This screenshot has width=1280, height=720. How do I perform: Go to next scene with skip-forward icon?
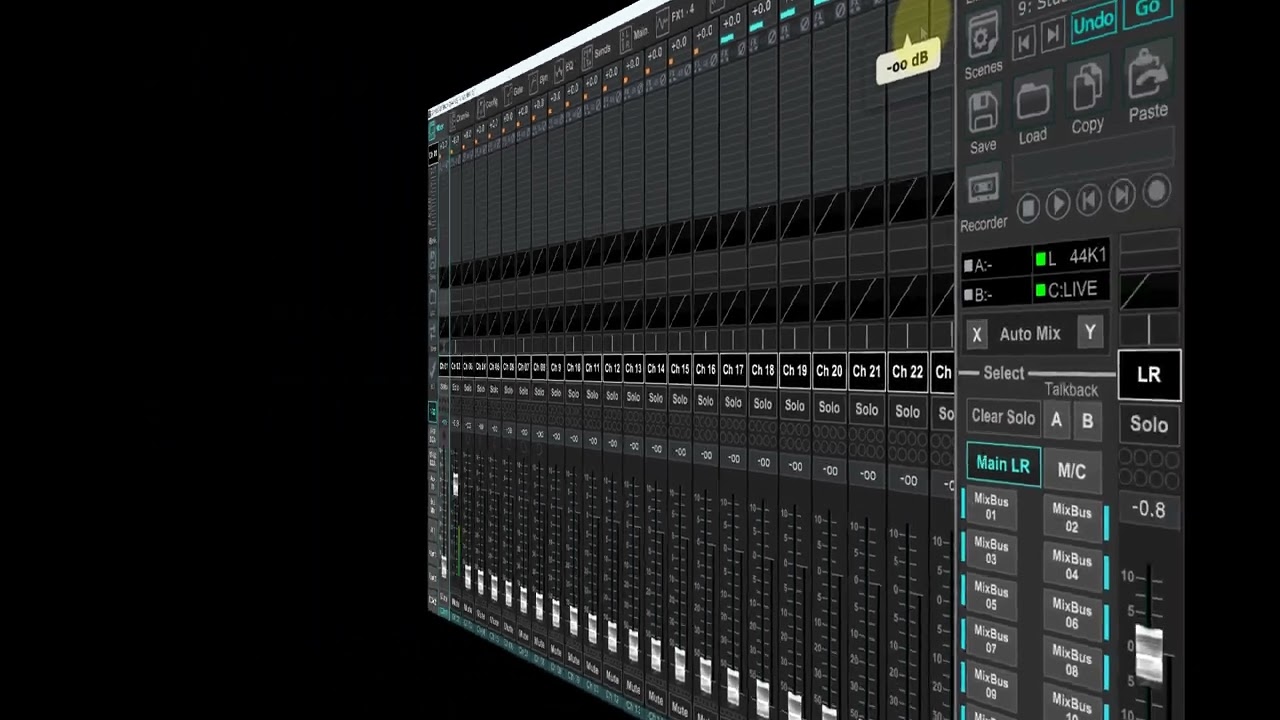click(1052, 36)
